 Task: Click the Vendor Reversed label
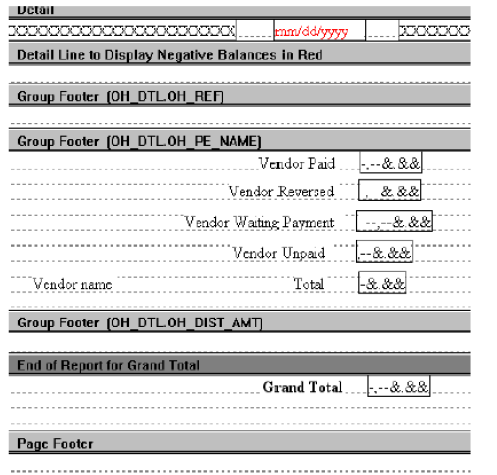(281, 191)
